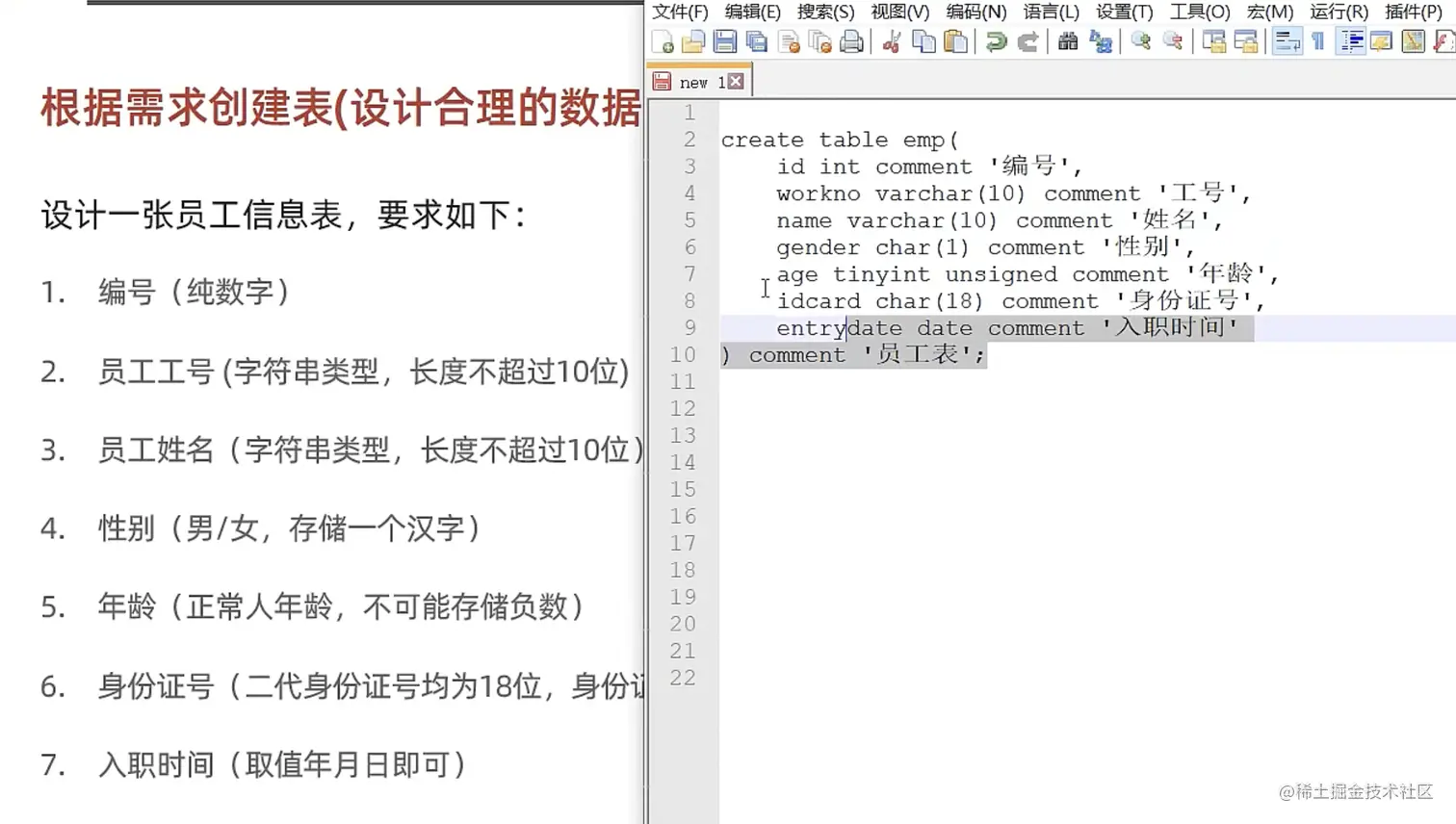This screenshot has height=824, width=1456.
Task: Click the Undo arrow icon
Action: [997, 41]
